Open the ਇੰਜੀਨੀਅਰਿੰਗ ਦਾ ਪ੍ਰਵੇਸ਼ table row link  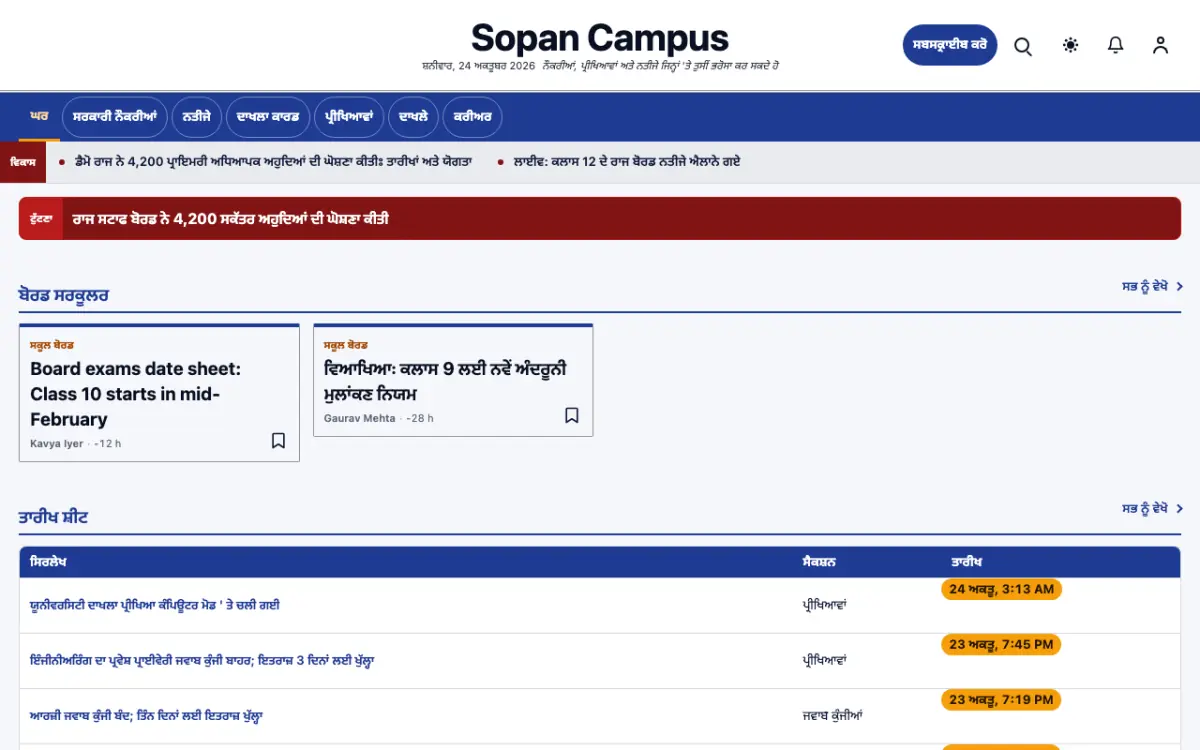click(x=202, y=661)
